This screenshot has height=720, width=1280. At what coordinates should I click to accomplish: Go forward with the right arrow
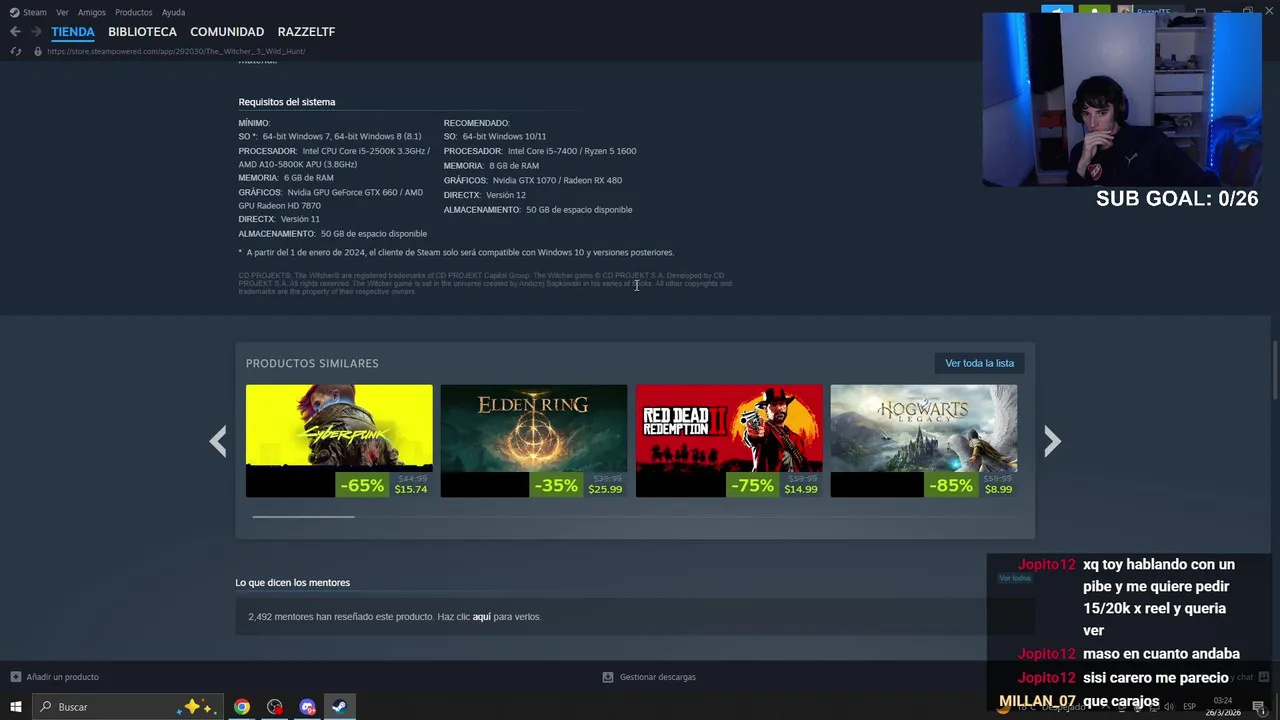point(36,32)
